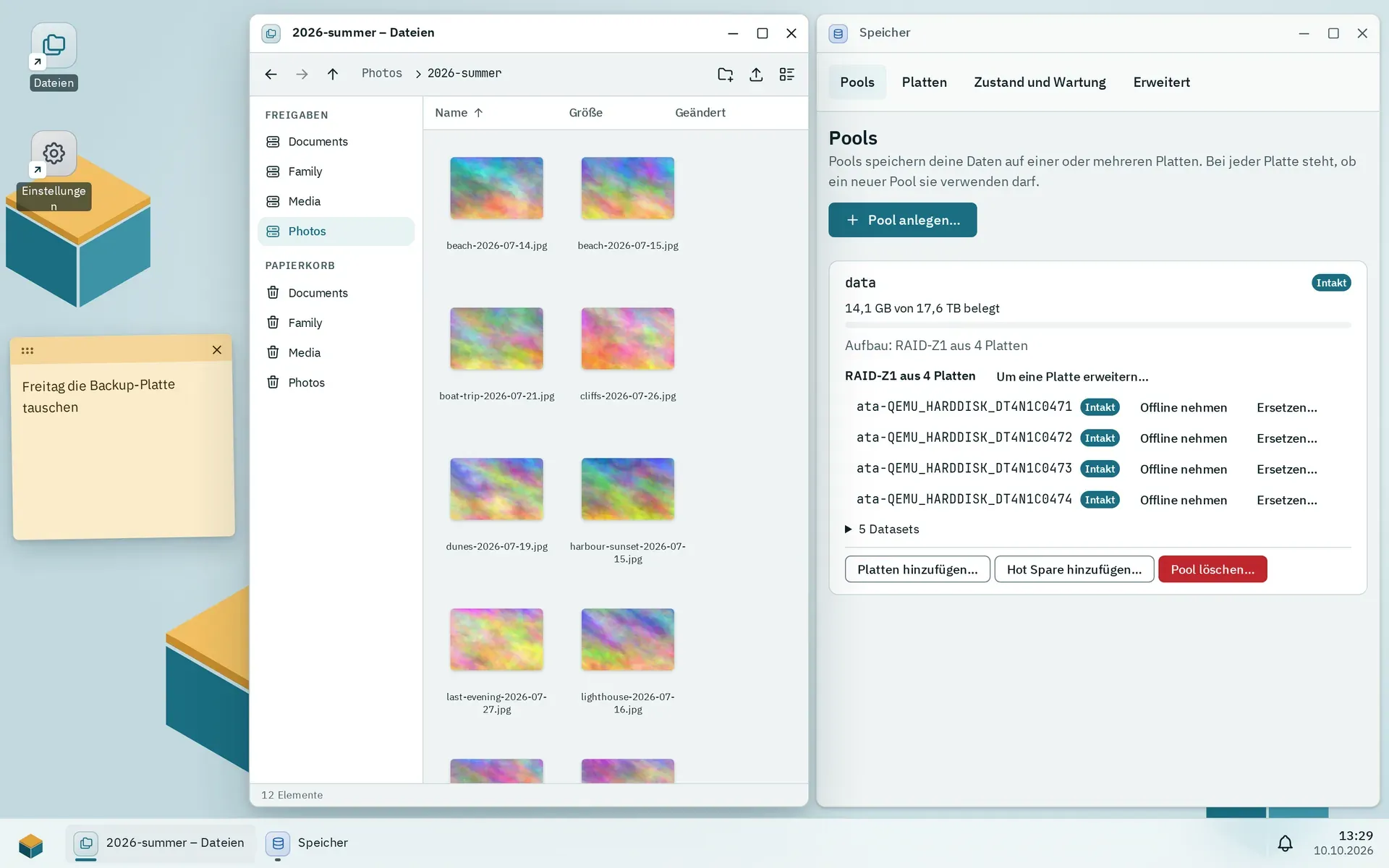Switch to Platten tab
The height and width of the screenshot is (868, 1389).
[924, 82]
